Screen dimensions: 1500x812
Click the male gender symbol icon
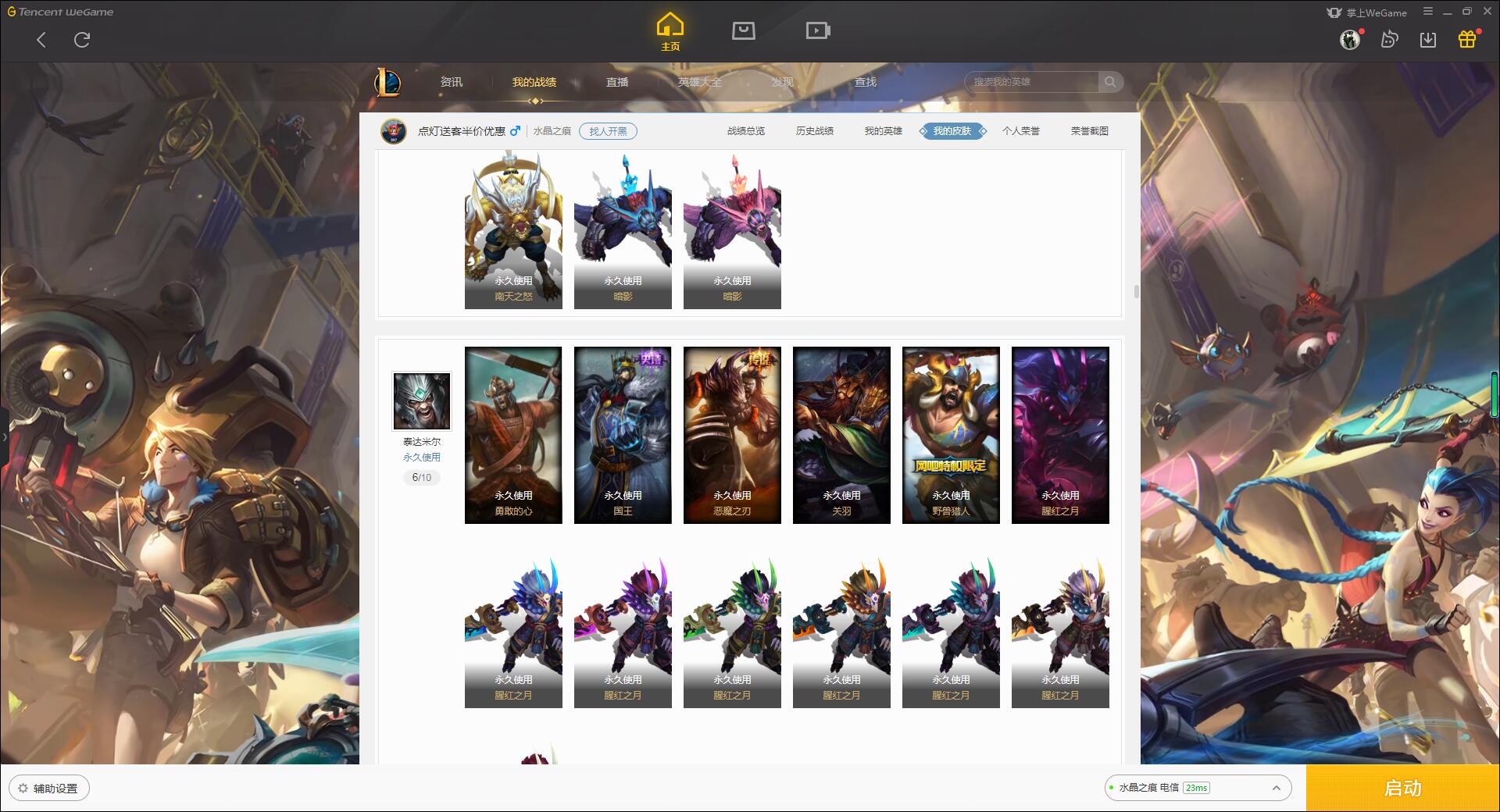(515, 131)
